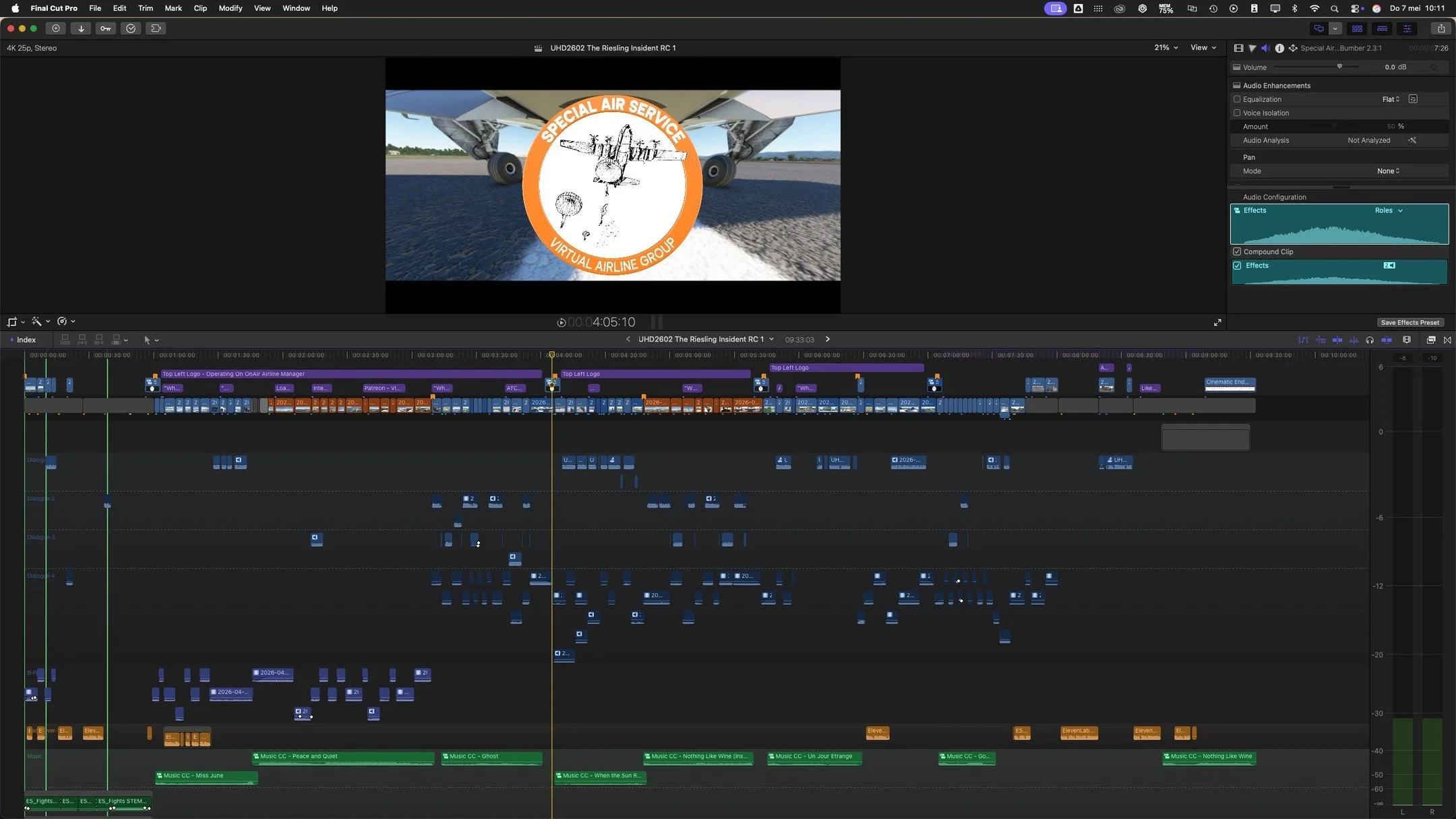Click the Connect clip to storyline icon
Image resolution: width=1456 pixels, height=819 pixels.
tap(65, 340)
